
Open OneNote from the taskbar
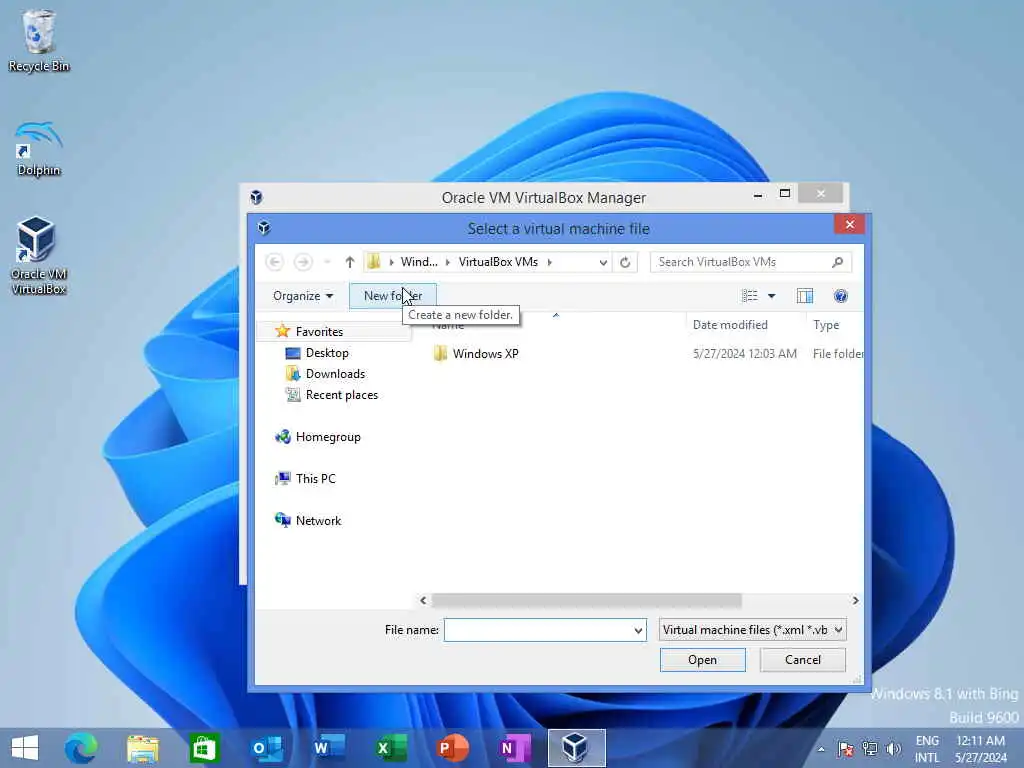tap(515, 748)
